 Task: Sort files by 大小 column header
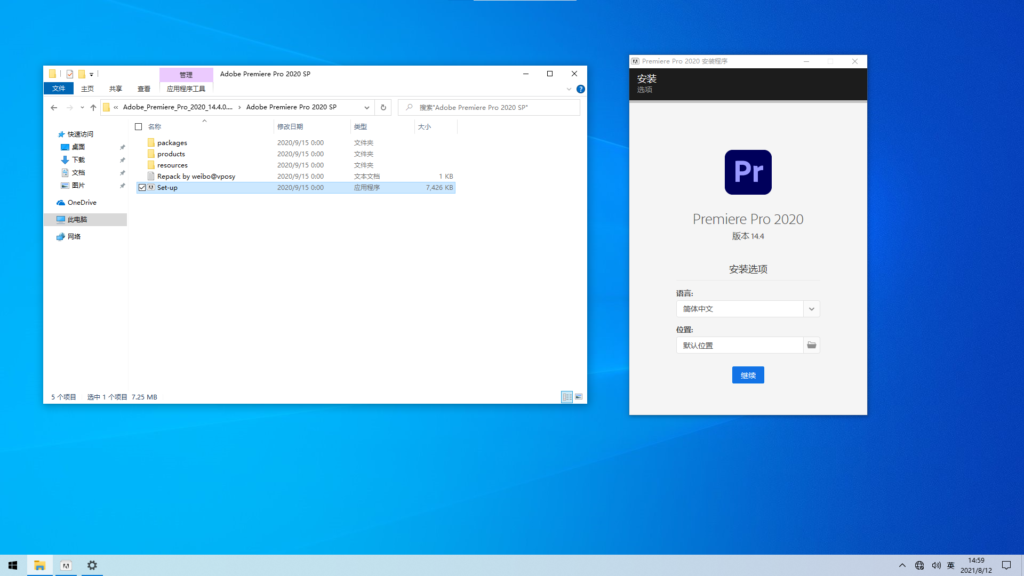tap(424, 127)
